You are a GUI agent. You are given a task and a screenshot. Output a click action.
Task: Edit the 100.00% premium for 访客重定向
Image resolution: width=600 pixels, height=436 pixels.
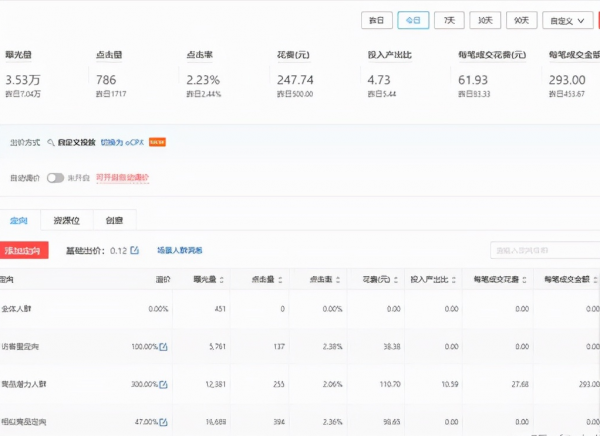pos(163,347)
